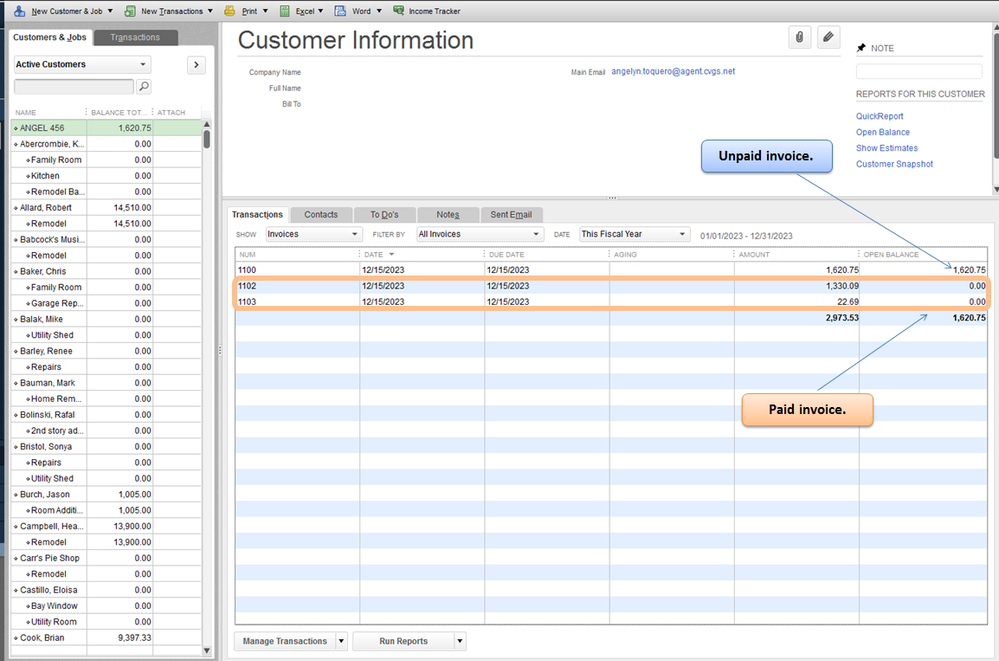Click the NOTE text field
Viewport: 999px width, 661px height.
pos(919,71)
